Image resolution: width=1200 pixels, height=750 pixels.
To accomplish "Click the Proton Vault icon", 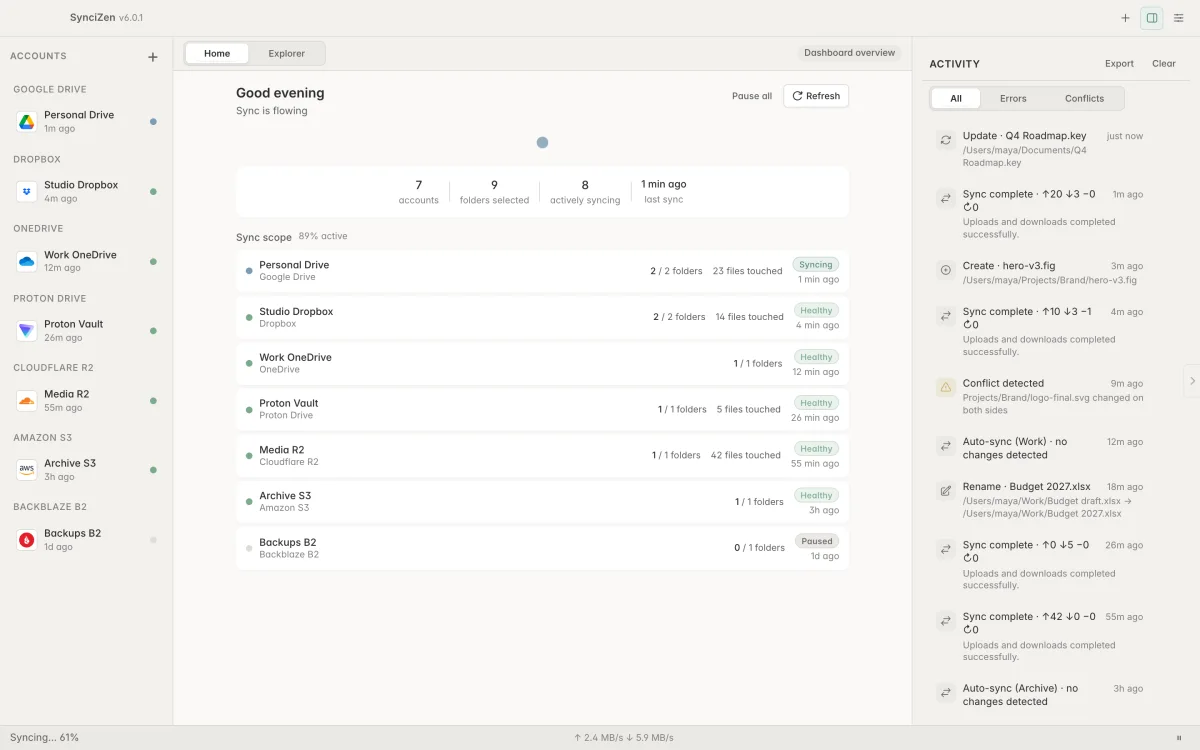I will point(27,331).
